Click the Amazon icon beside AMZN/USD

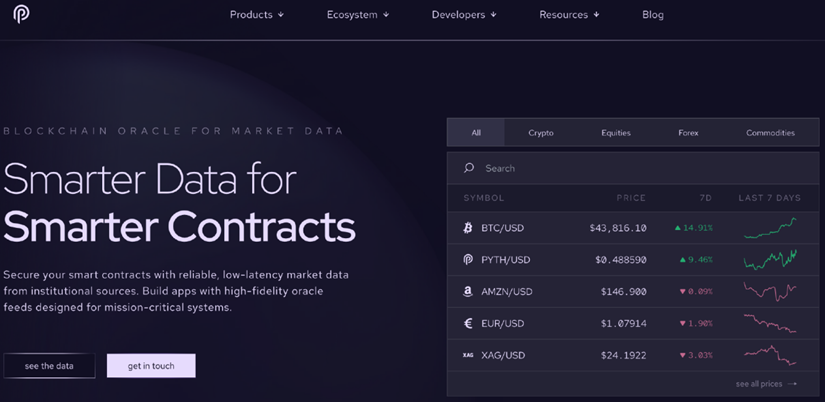coord(468,292)
